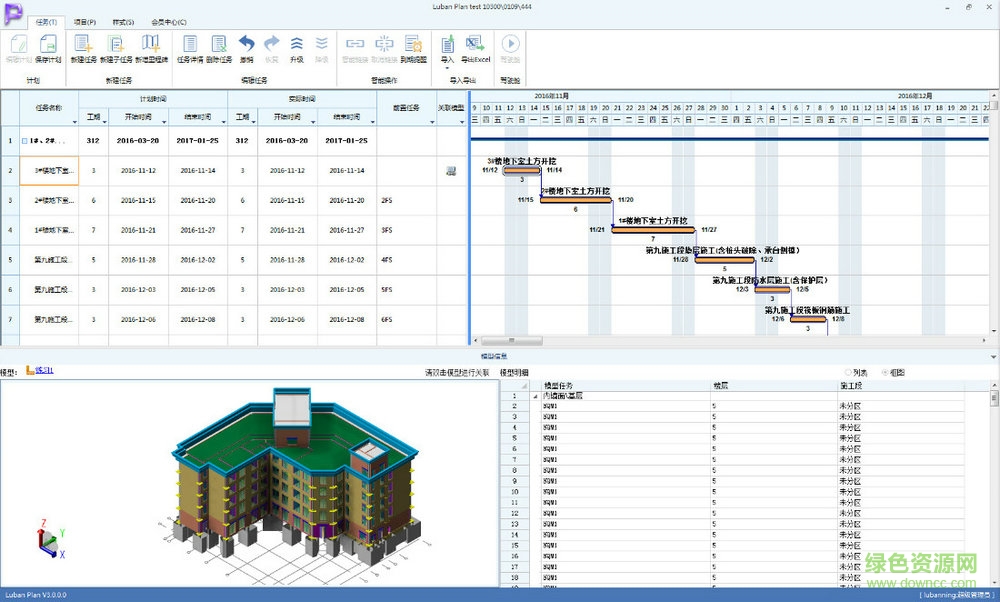This screenshot has height=602, width=1000.
Task: Open 任务详情 (Task Details) from the toolbar
Action: coord(190,45)
